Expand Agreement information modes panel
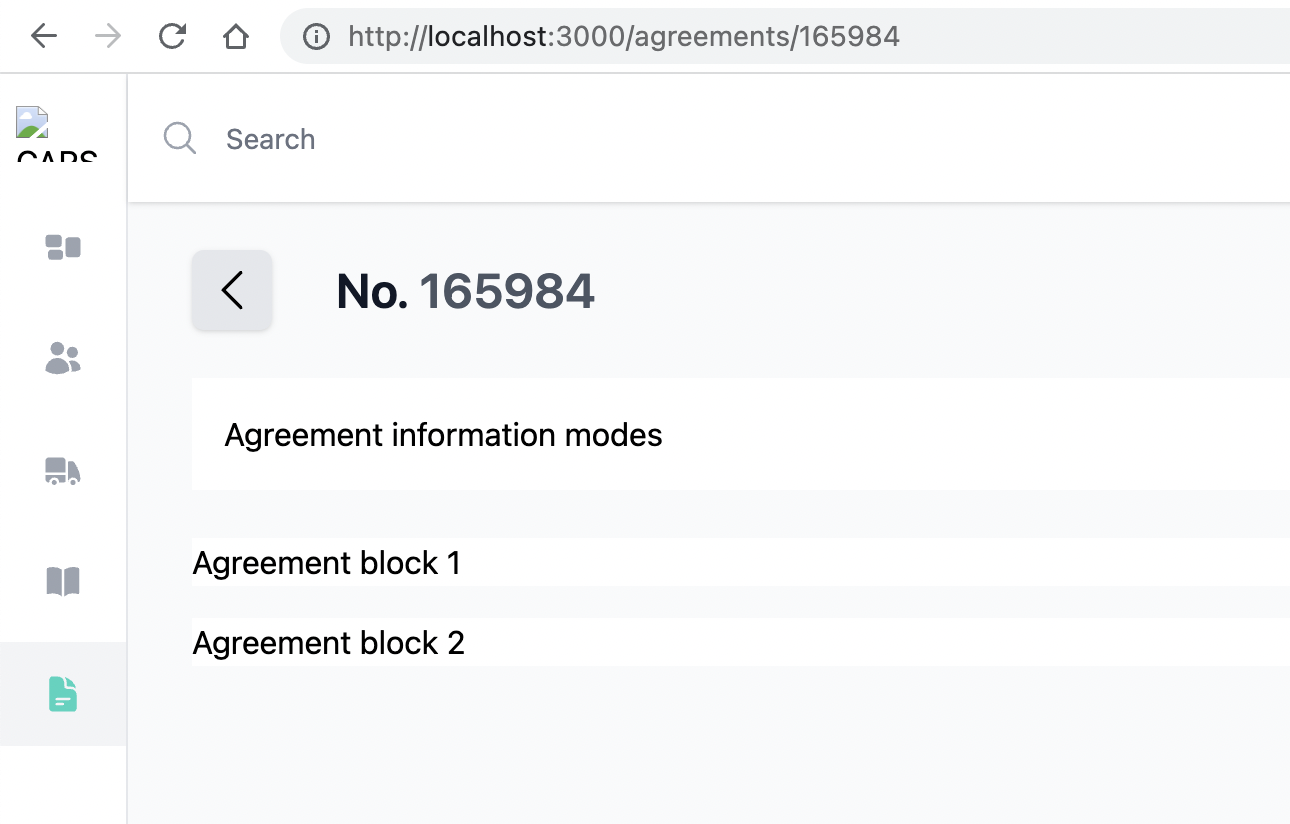1290x824 pixels. pyautogui.click(x=443, y=435)
